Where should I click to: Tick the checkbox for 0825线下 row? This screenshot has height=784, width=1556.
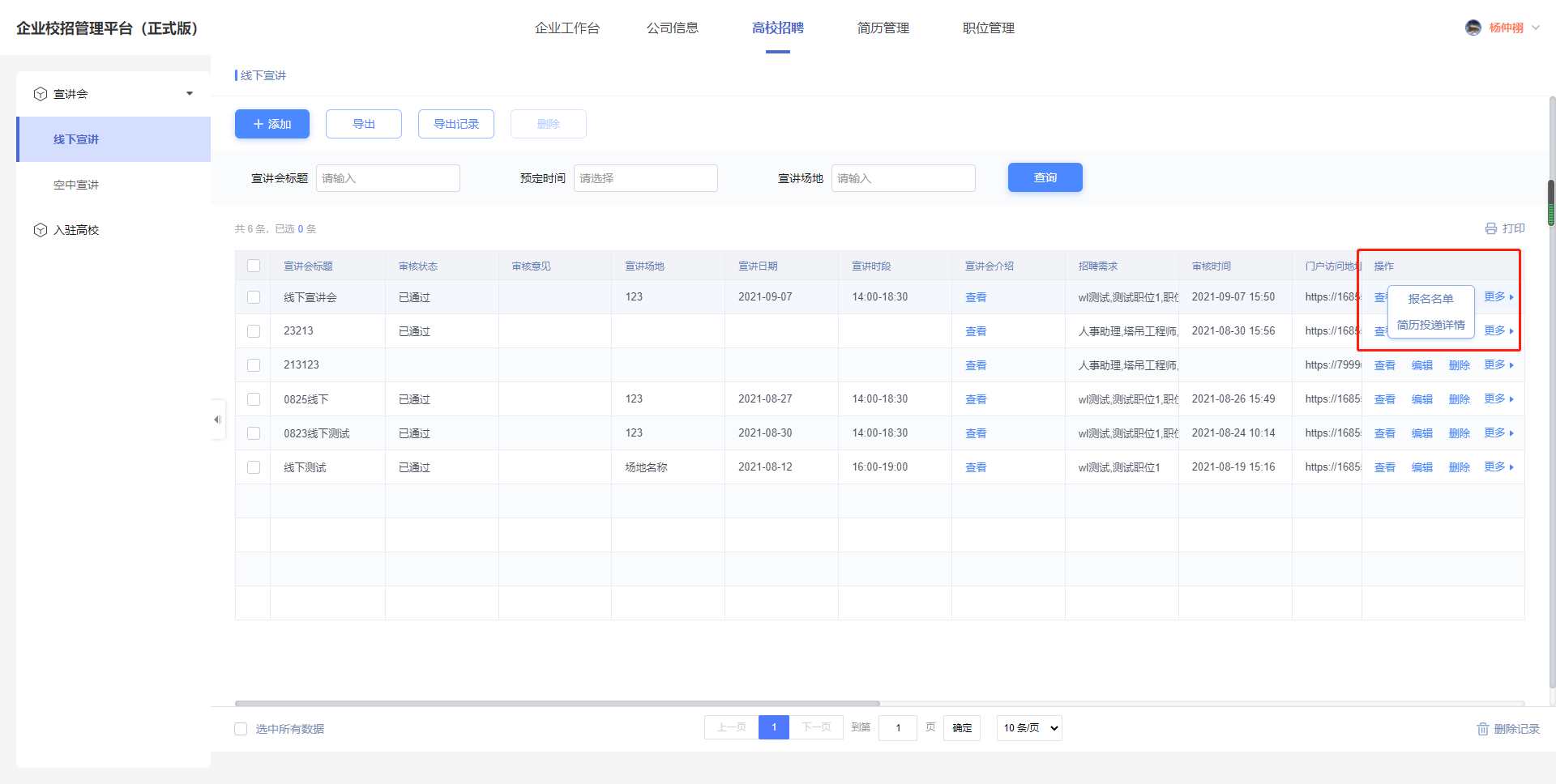(254, 399)
